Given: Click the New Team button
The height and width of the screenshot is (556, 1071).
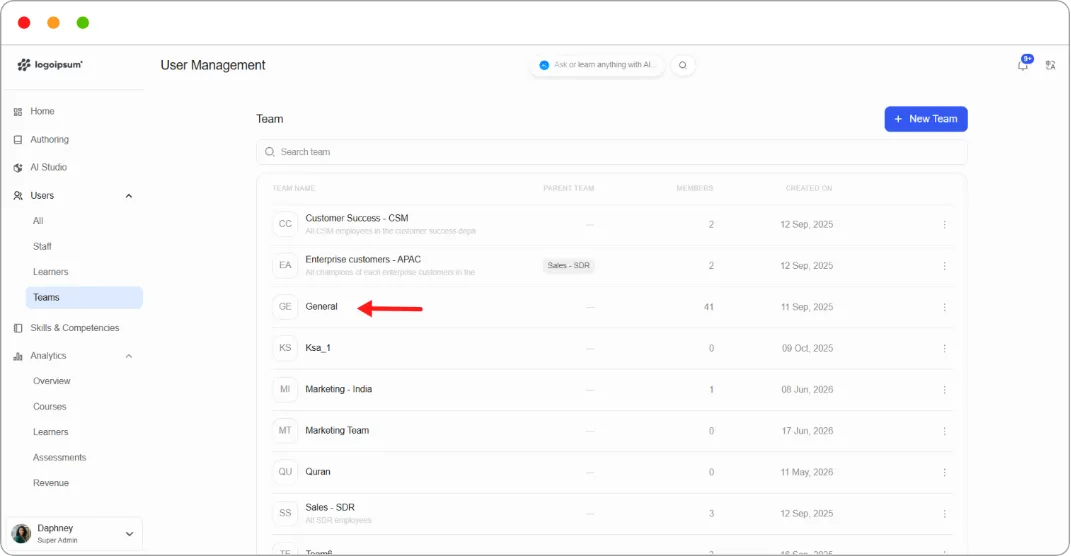Looking at the screenshot, I should tap(926, 119).
